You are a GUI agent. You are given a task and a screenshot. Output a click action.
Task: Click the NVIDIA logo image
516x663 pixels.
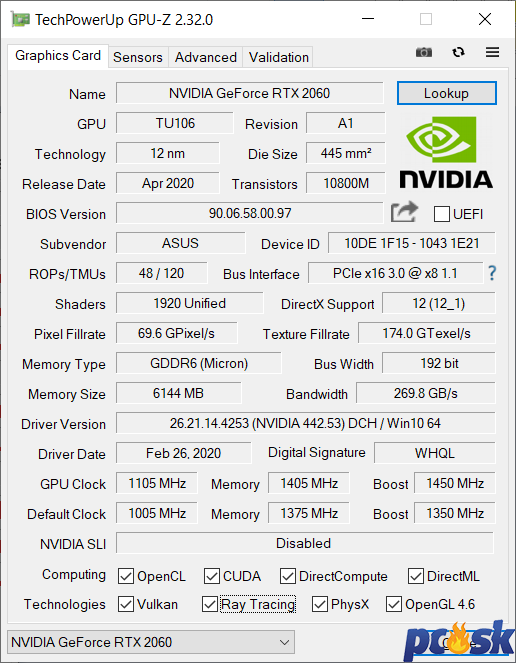(446, 152)
